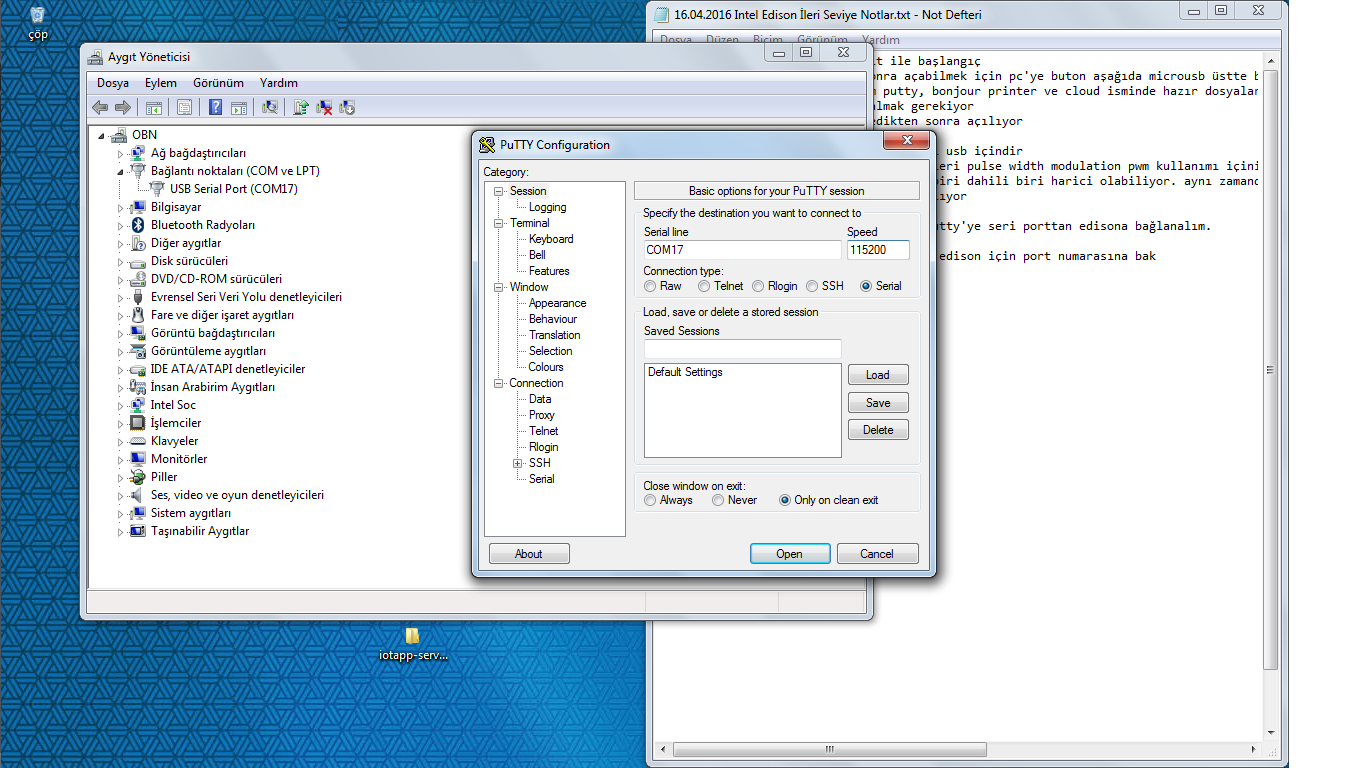The image size is (1366, 768).
Task: Click the DVD/CD-ROM sürücüleri drive icon
Action: pyautogui.click(x=138, y=279)
